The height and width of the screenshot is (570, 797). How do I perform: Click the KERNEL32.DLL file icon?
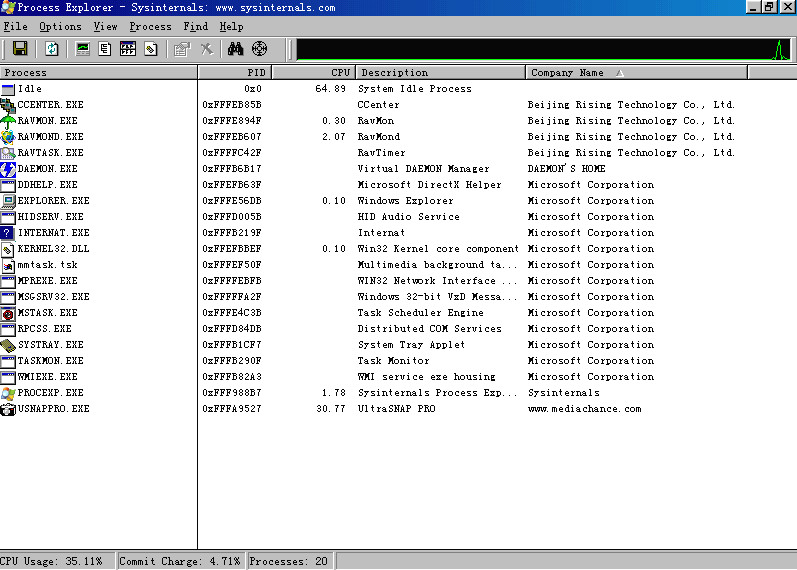tap(8, 249)
